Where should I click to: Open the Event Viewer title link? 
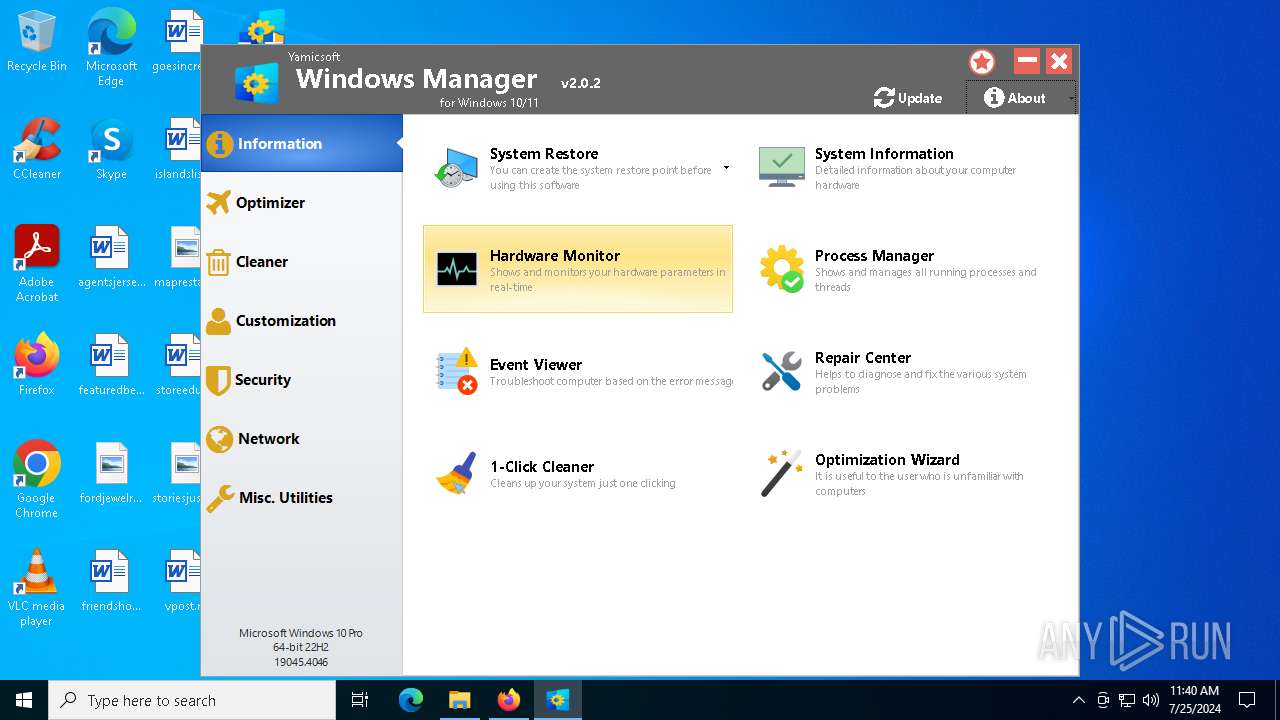(x=536, y=365)
